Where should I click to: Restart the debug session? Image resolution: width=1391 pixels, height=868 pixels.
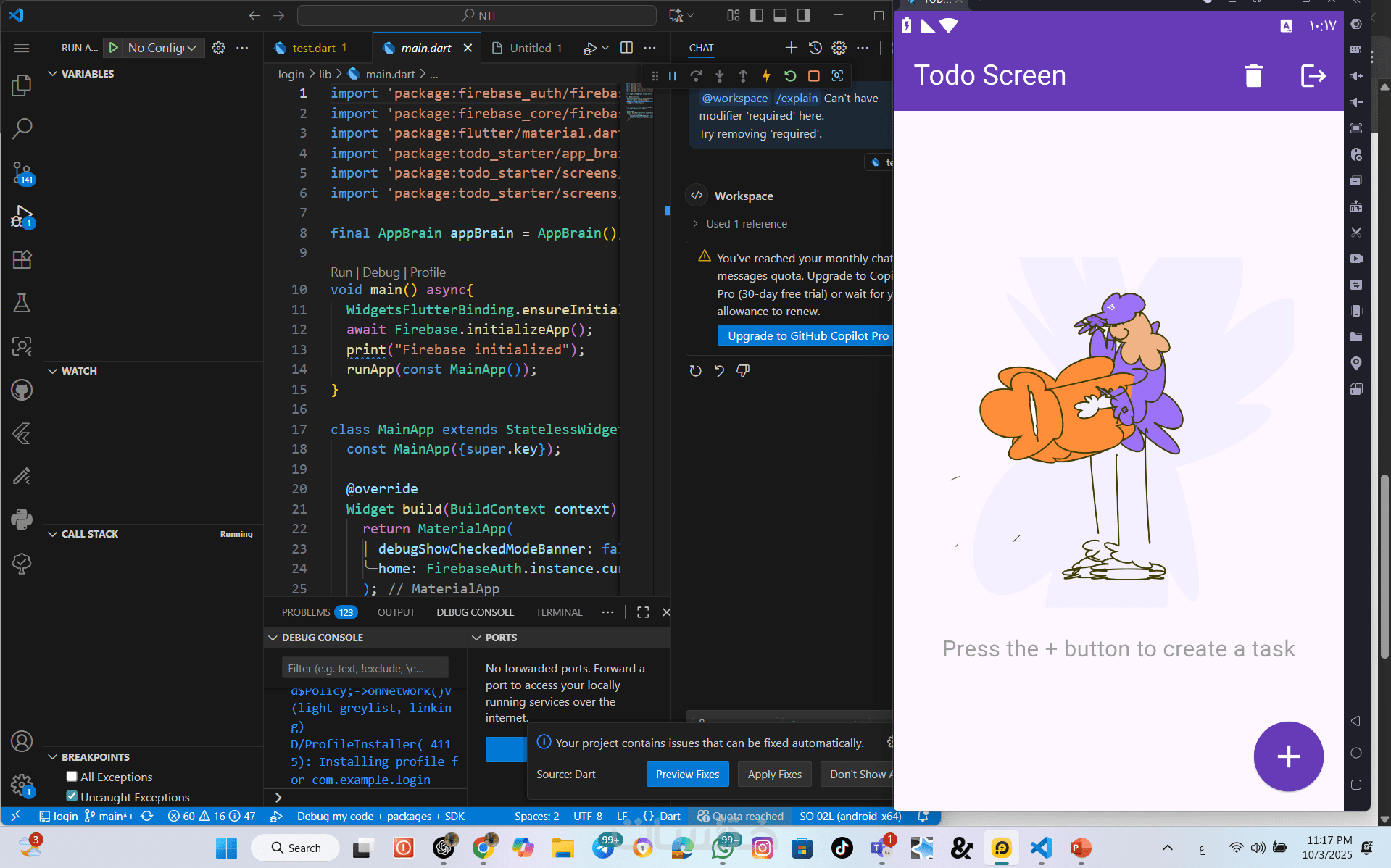click(790, 75)
